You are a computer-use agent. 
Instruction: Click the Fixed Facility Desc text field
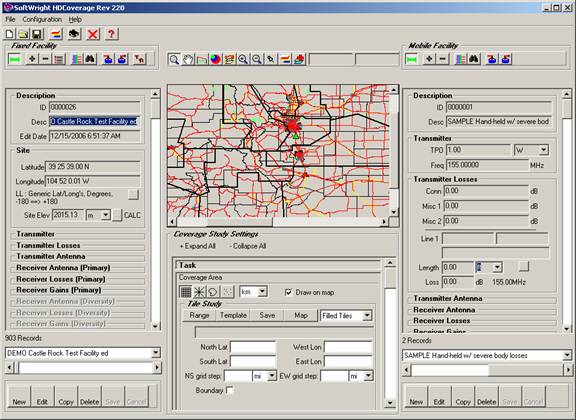click(94, 122)
